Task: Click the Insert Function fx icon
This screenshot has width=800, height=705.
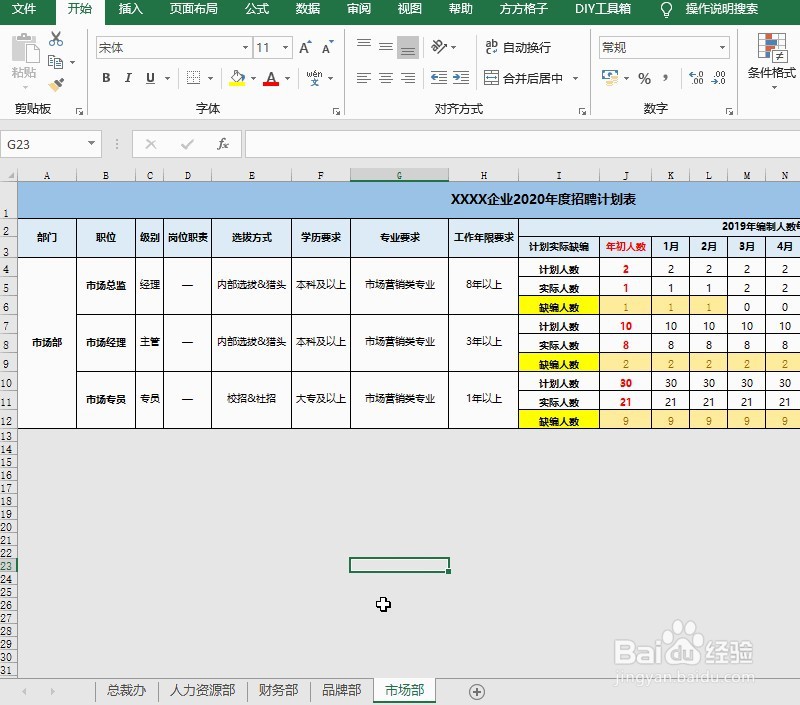Action: tap(221, 143)
